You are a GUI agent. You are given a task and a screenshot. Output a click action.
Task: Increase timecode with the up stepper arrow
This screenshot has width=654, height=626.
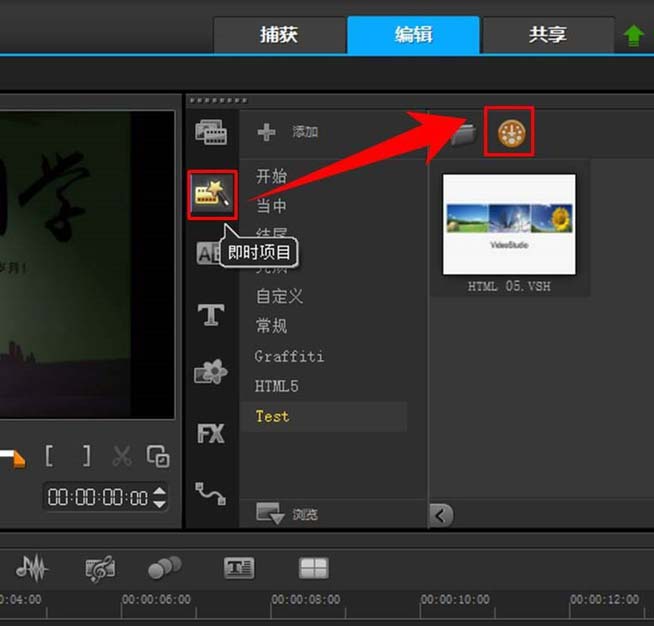tap(159, 491)
